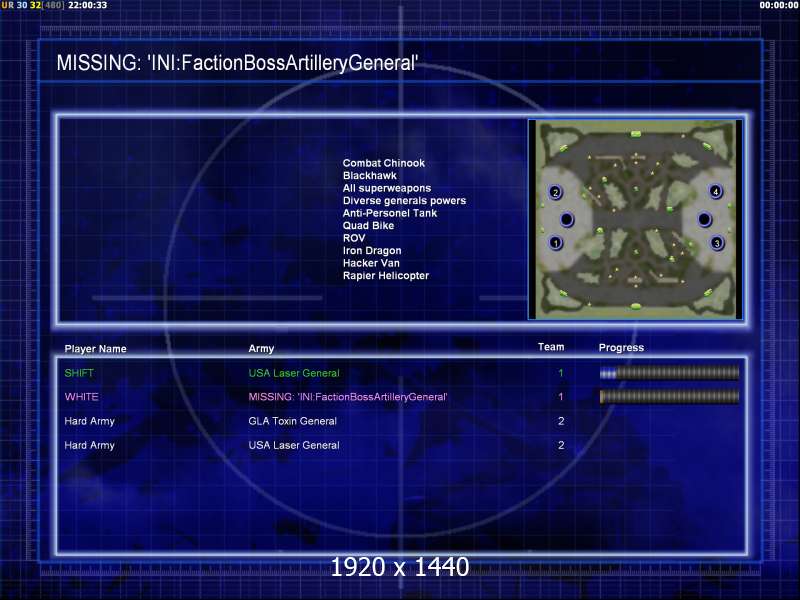800x600 pixels.
Task: Click 'Rapier Helicopter' list entry
Action: (x=386, y=276)
